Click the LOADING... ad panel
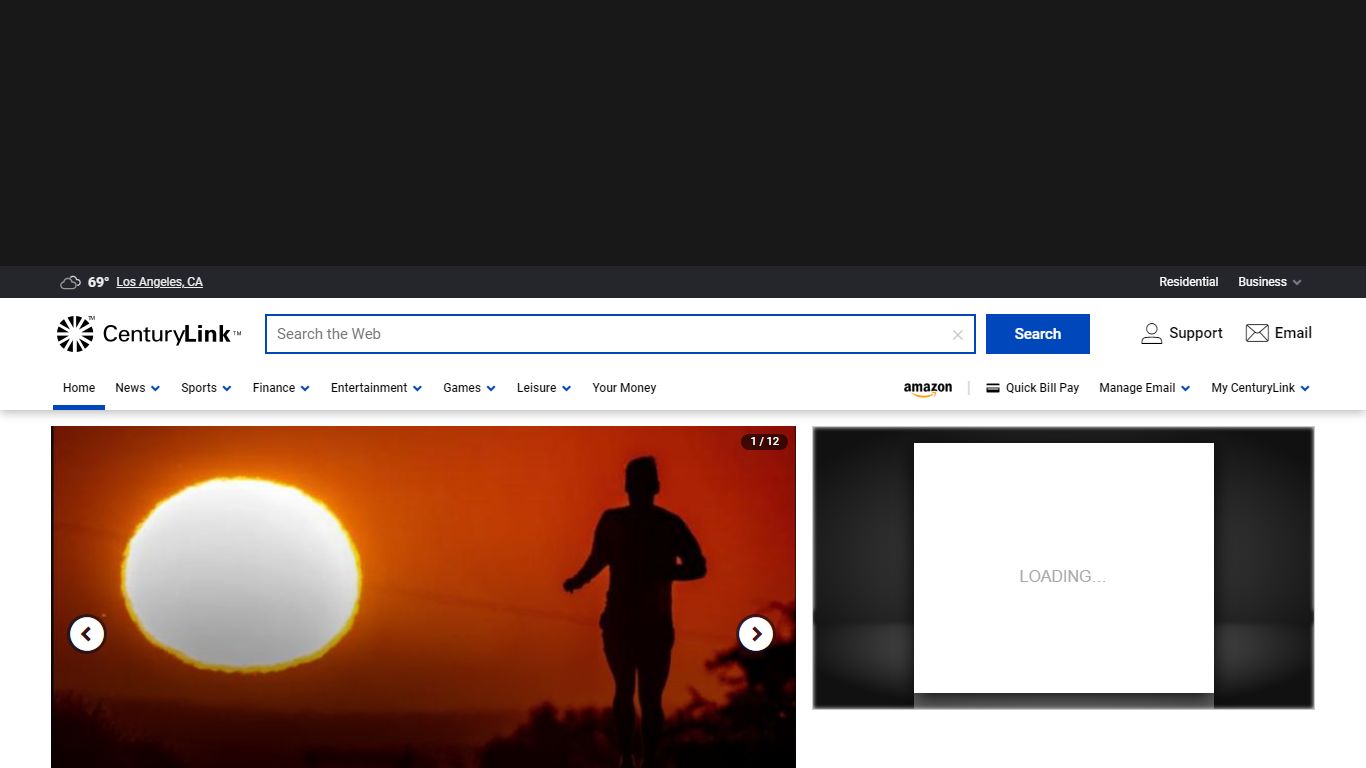This screenshot has height=768, width=1366. (1063, 568)
